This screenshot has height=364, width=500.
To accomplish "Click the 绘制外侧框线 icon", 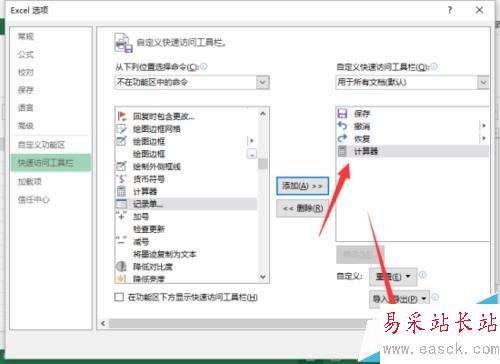I will pyautogui.click(x=122, y=166).
